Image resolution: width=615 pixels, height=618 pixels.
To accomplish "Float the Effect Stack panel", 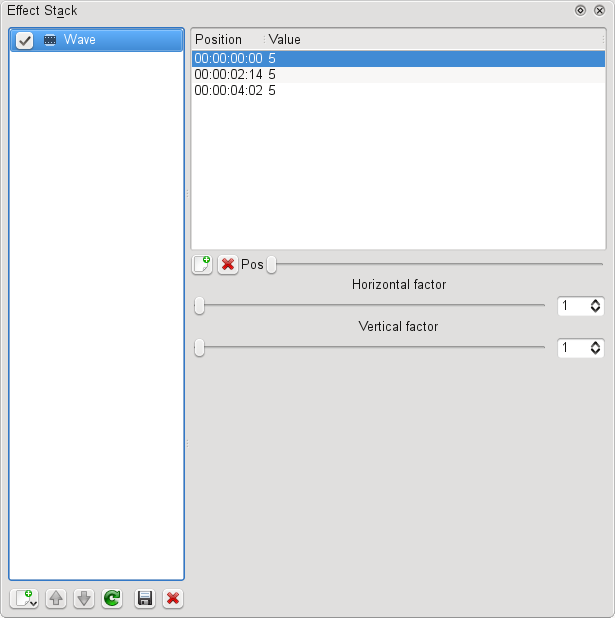I will 580,10.
